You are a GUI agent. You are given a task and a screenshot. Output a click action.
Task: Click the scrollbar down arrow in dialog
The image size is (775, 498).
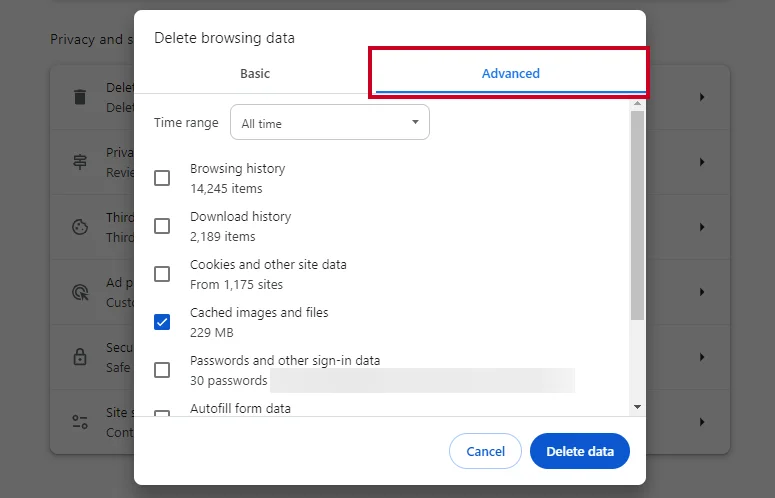637,407
